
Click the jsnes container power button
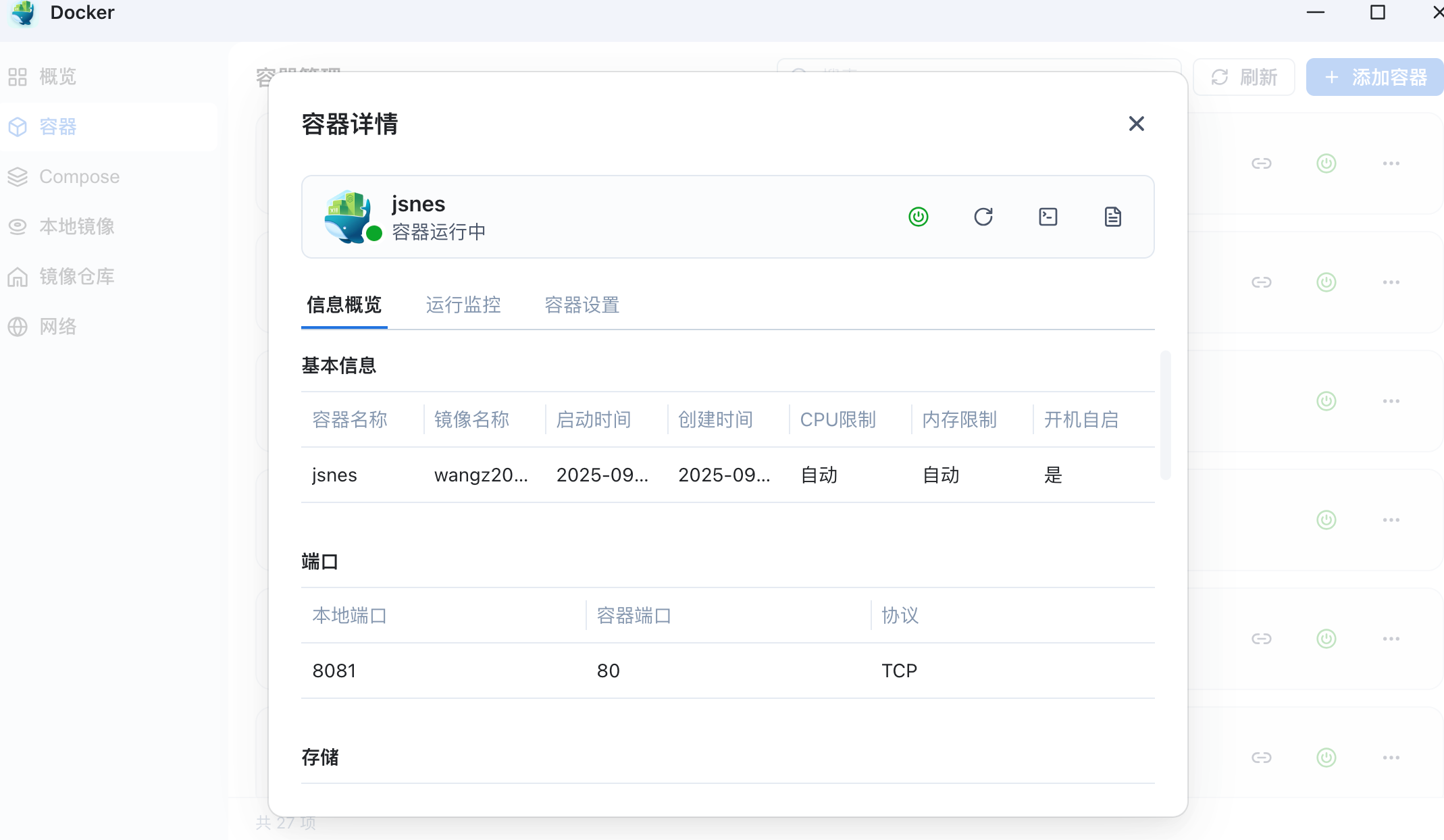[918, 217]
